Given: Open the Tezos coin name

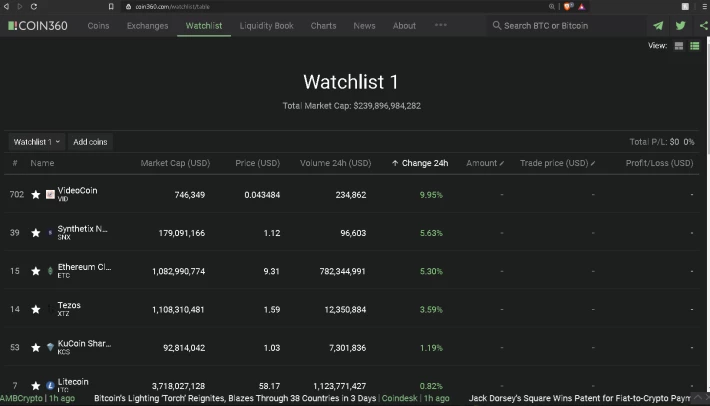Looking at the screenshot, I should coord(69,305).
